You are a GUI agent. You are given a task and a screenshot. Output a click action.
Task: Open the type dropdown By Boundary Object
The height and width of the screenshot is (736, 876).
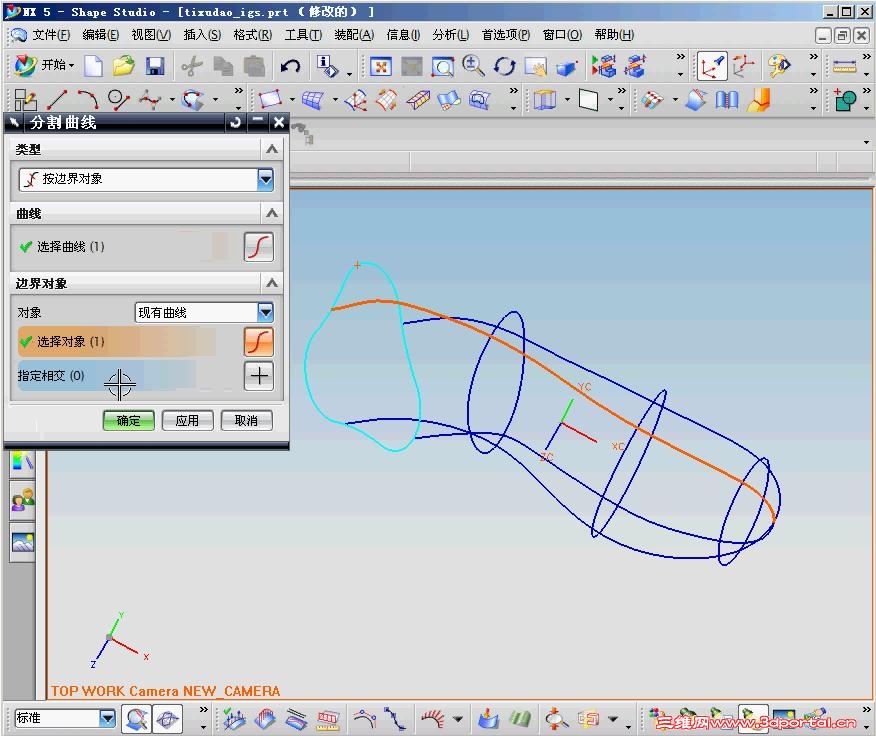pyautogui.click(x=265, y=179)
